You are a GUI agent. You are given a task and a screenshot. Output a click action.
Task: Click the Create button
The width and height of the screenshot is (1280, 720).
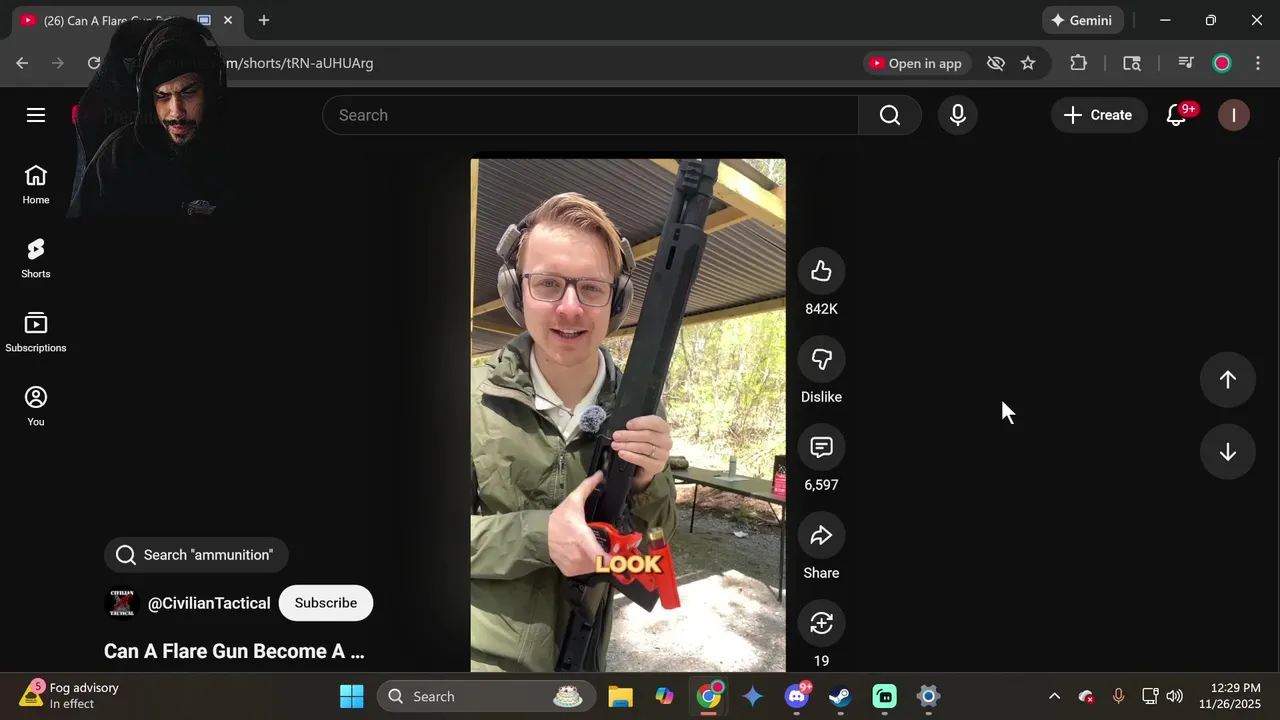click(x=1098, y=115)
